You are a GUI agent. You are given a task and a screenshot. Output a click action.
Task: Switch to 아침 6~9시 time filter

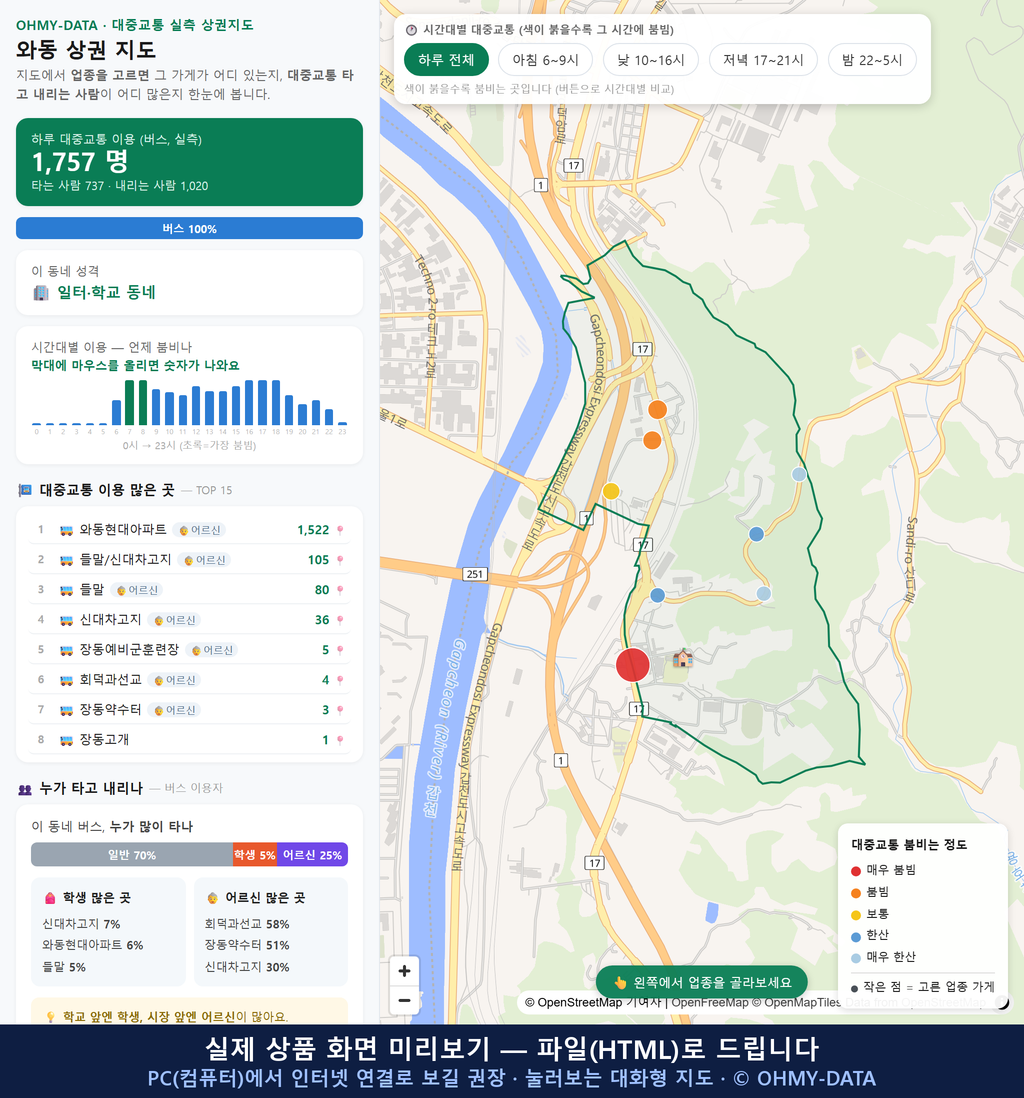[x=546, y=60]
